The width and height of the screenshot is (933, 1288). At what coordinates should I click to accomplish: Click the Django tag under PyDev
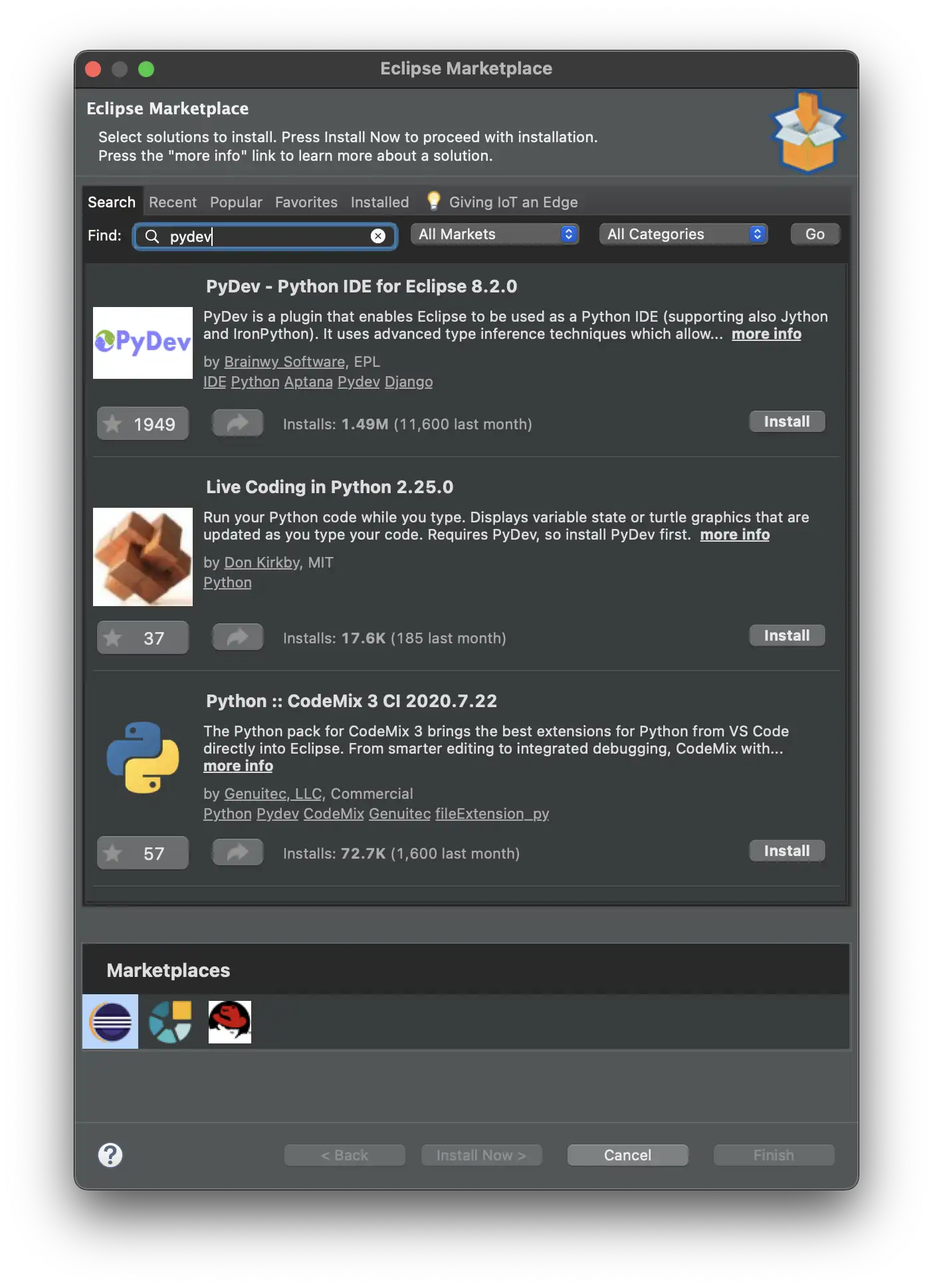click(x=409, y=381)
